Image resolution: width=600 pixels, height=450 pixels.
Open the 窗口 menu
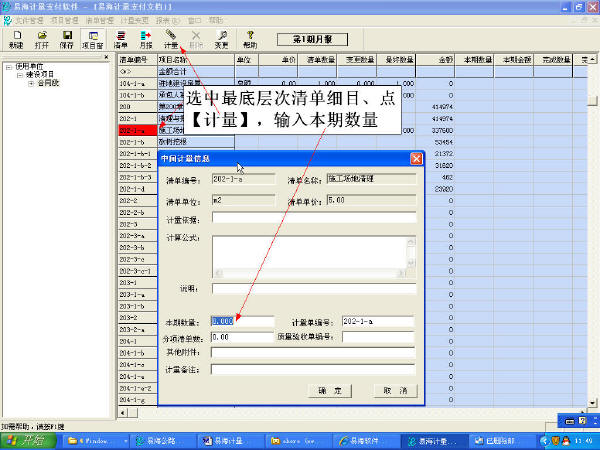coord(194,20)
